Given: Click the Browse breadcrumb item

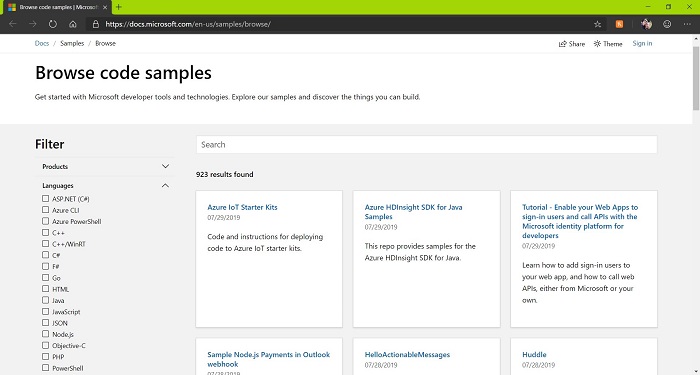Looking at the screenshot, I should tap(105, 43).
